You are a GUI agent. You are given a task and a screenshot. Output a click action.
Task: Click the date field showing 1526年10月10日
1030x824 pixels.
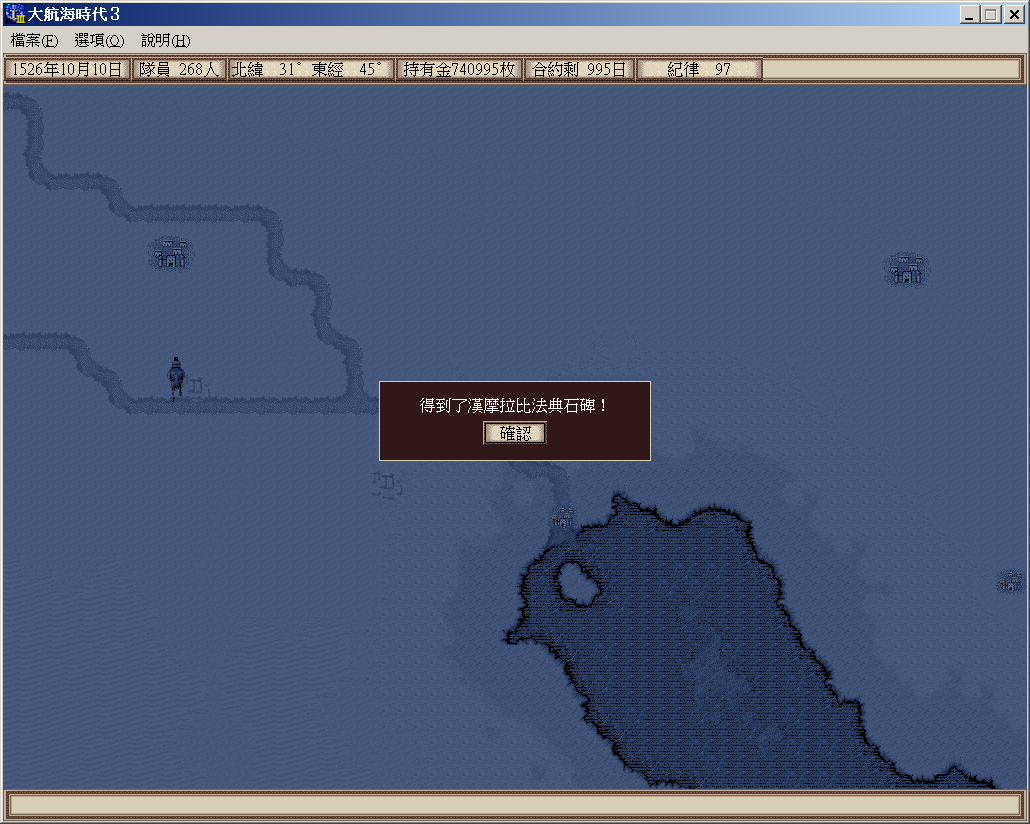pyautogui.click(x=67, y=70)
